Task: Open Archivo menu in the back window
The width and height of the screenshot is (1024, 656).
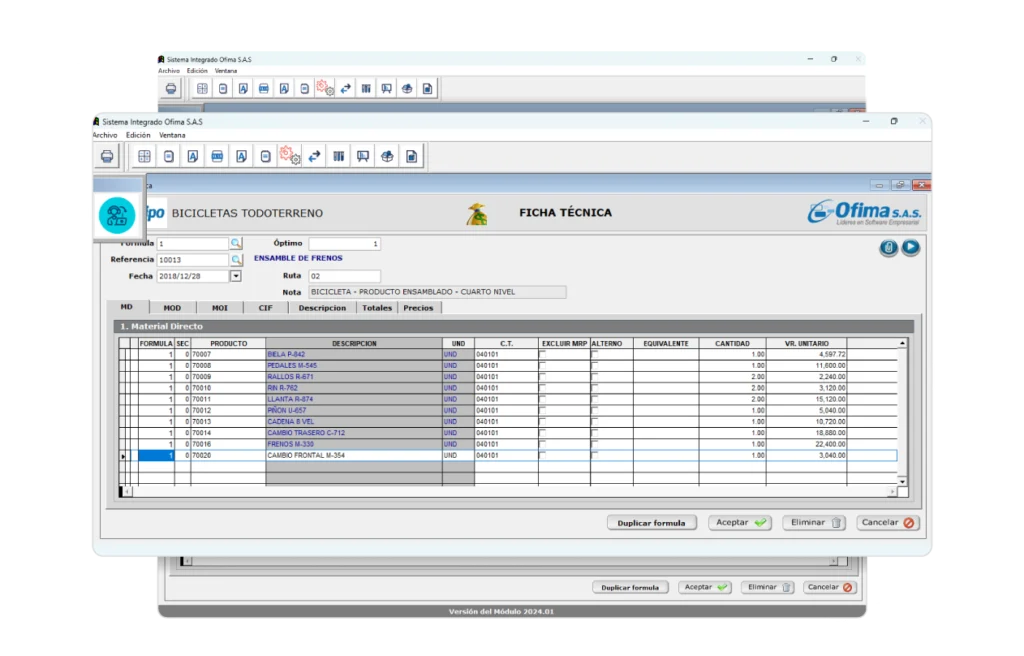Action: pyautogui.click(x=168, y=71)
